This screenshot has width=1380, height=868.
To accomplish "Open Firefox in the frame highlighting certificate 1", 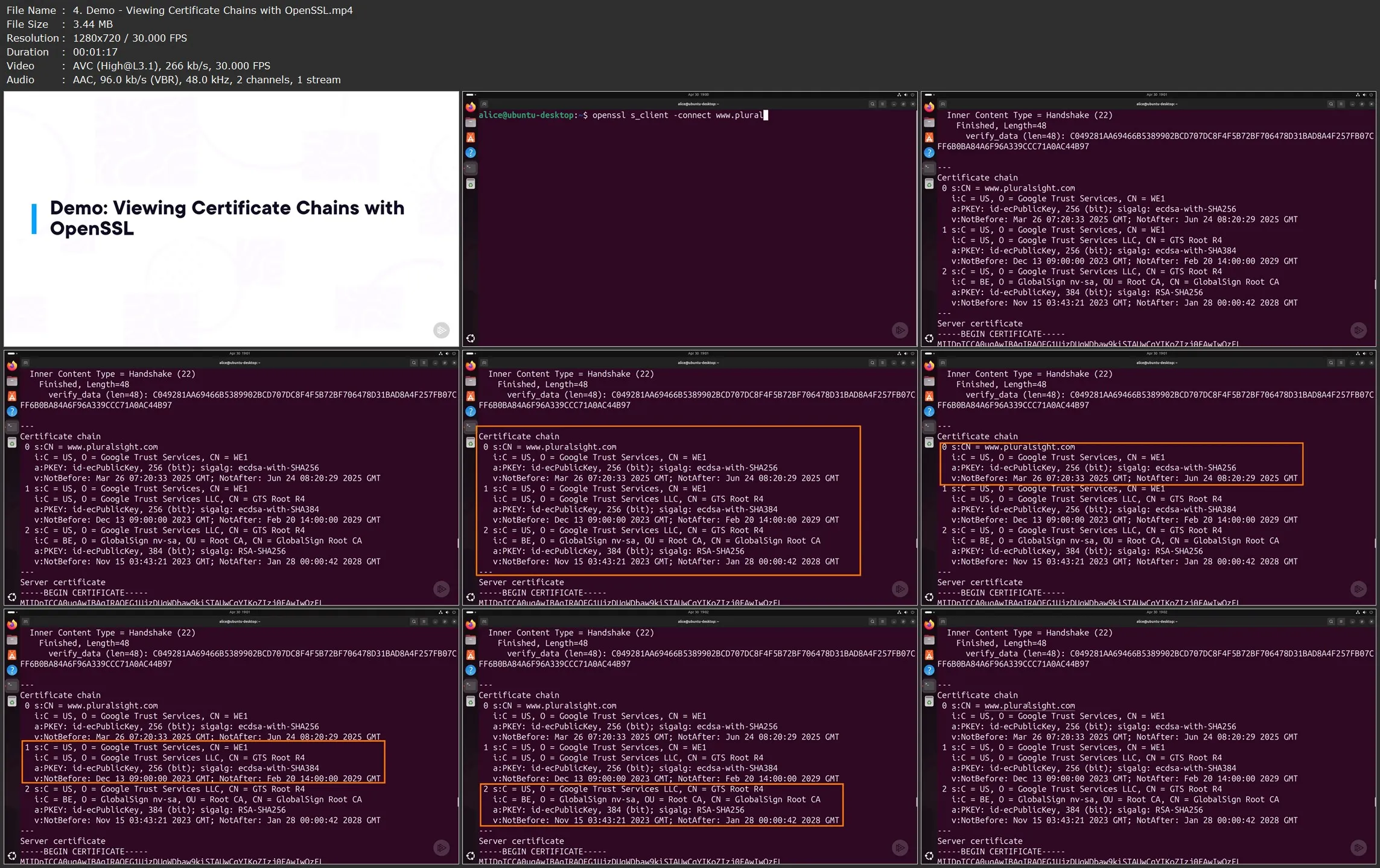I will [12, 624].
